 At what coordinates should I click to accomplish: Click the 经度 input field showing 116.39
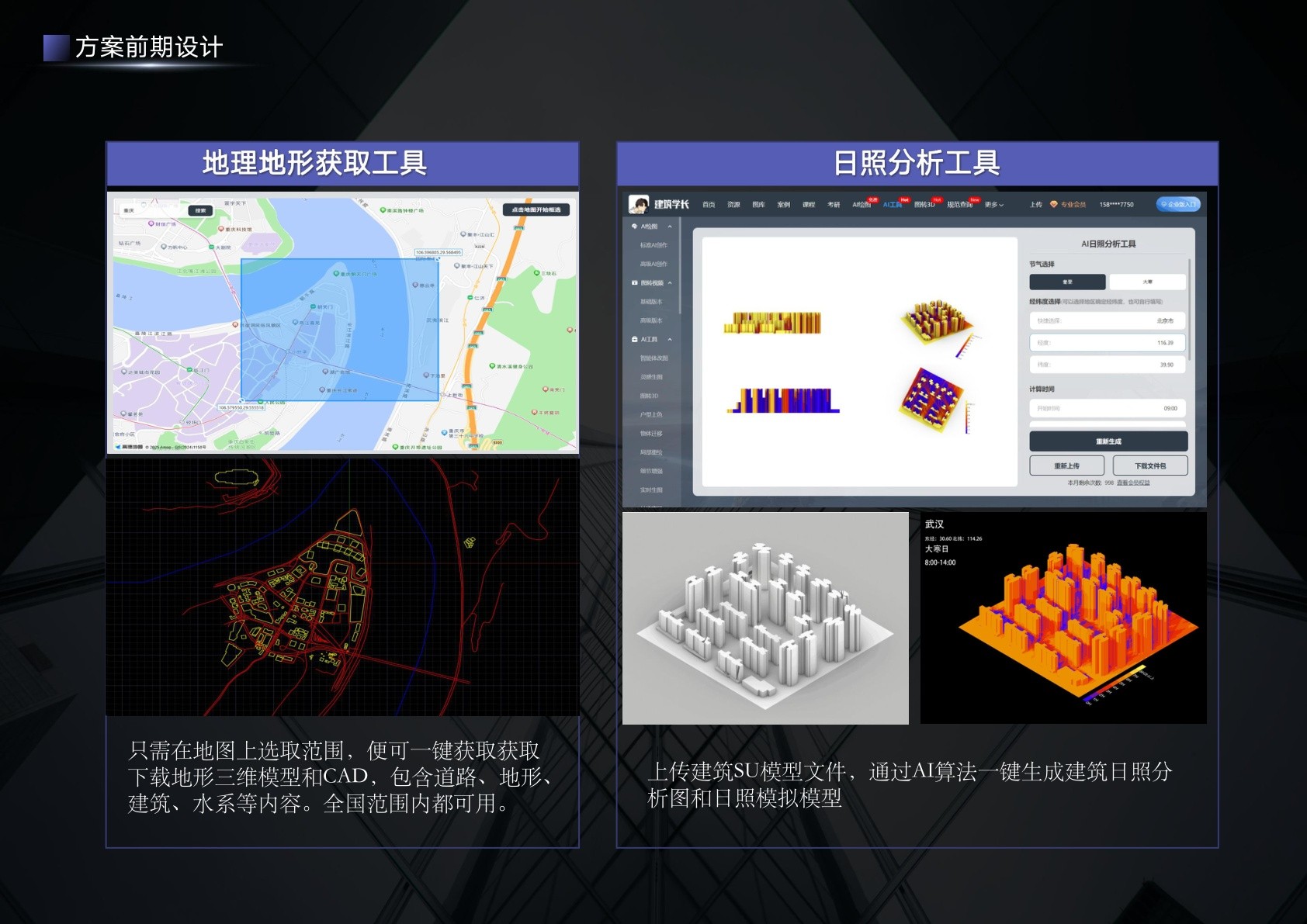pos(1108,342)
